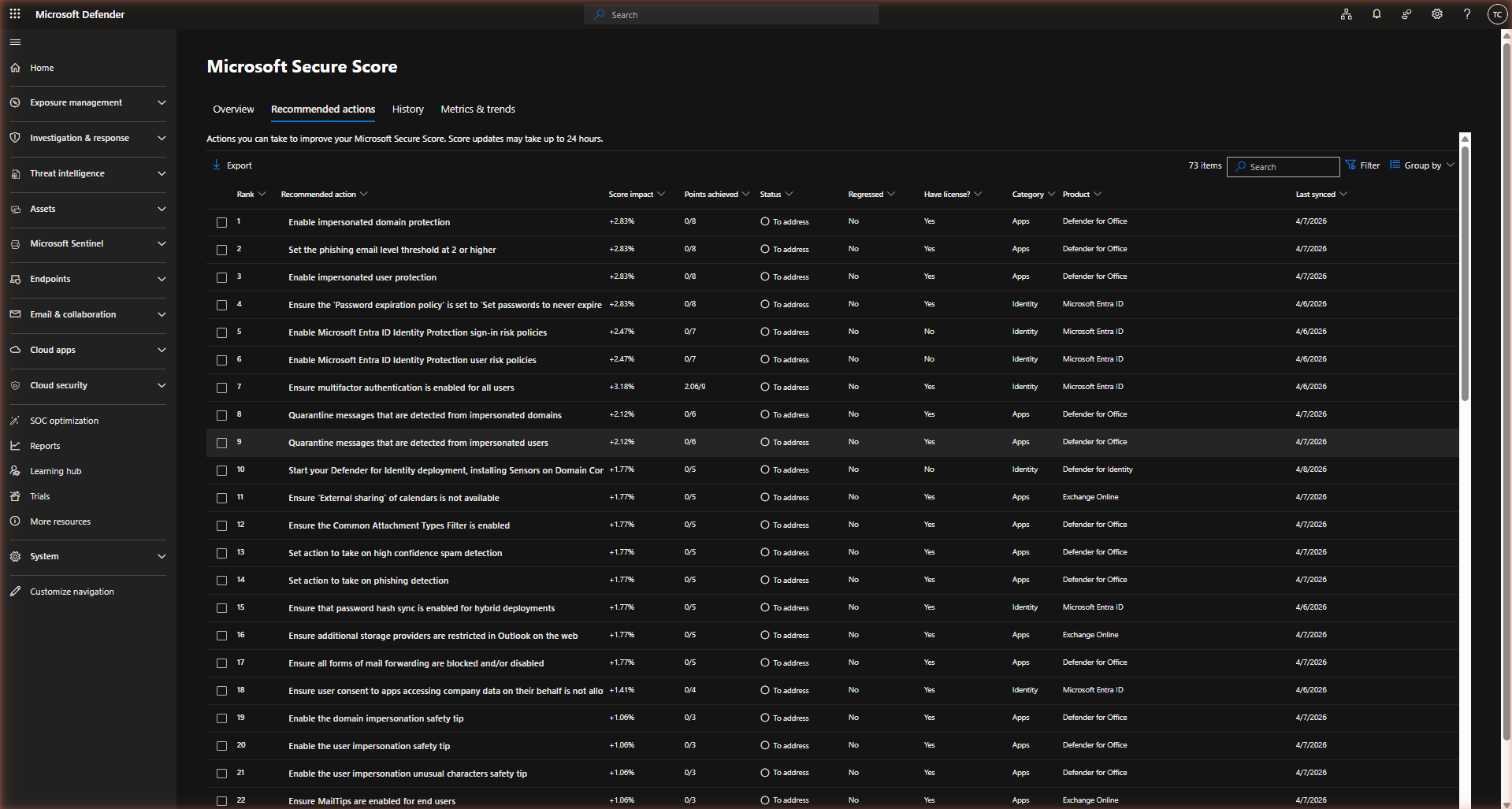Sort by the Score impact column
Screen dimensions: 1512x809
pyautogui.click(x=637, y=195)
